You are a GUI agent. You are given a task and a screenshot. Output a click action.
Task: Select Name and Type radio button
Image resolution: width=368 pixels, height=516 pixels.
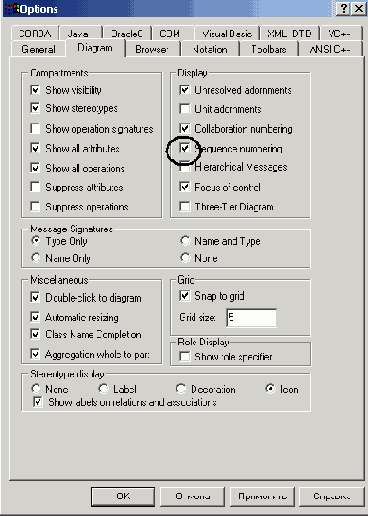pyautogui.click(x=185, y=241)
